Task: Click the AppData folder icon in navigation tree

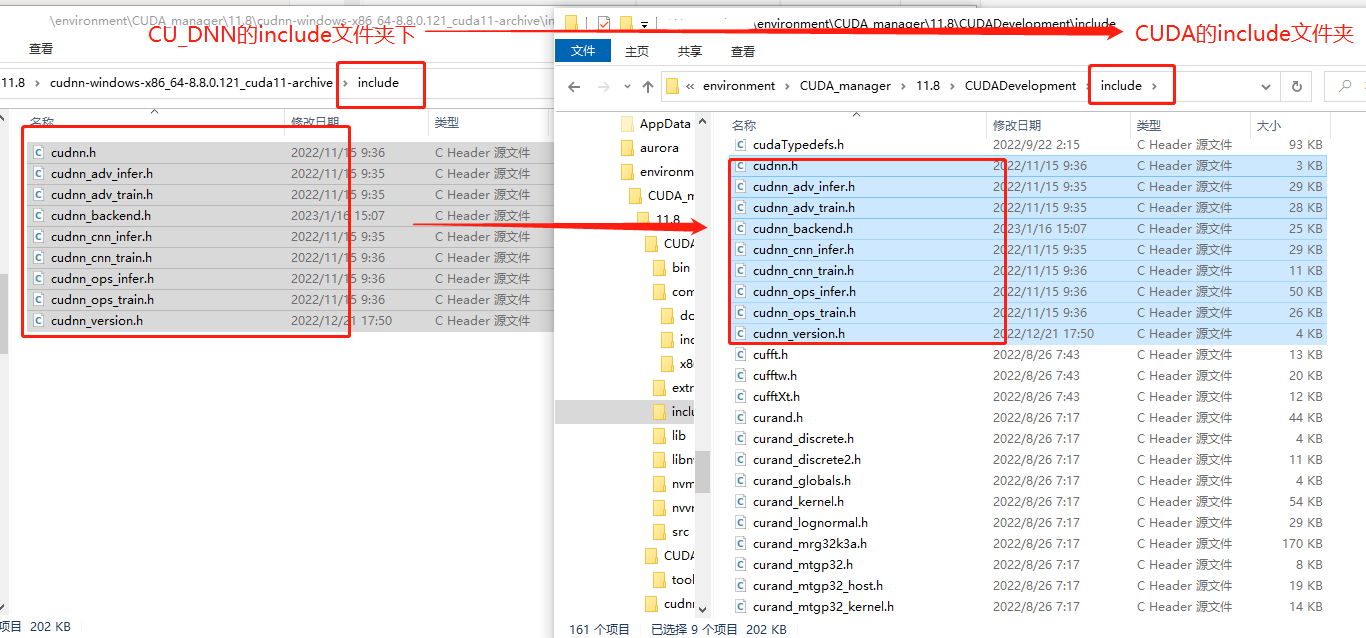Action: [x=627, y=124]
